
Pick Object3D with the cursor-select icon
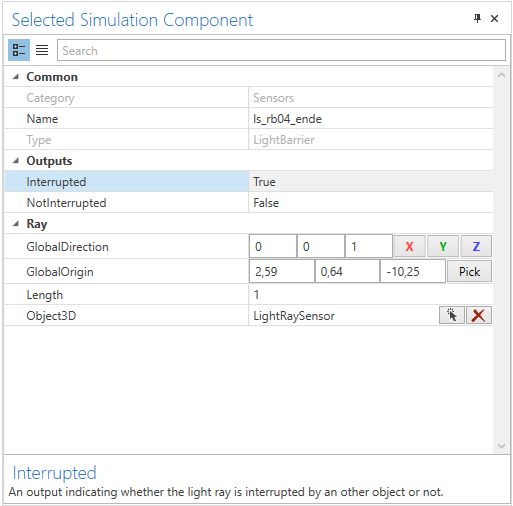point(452,315)
